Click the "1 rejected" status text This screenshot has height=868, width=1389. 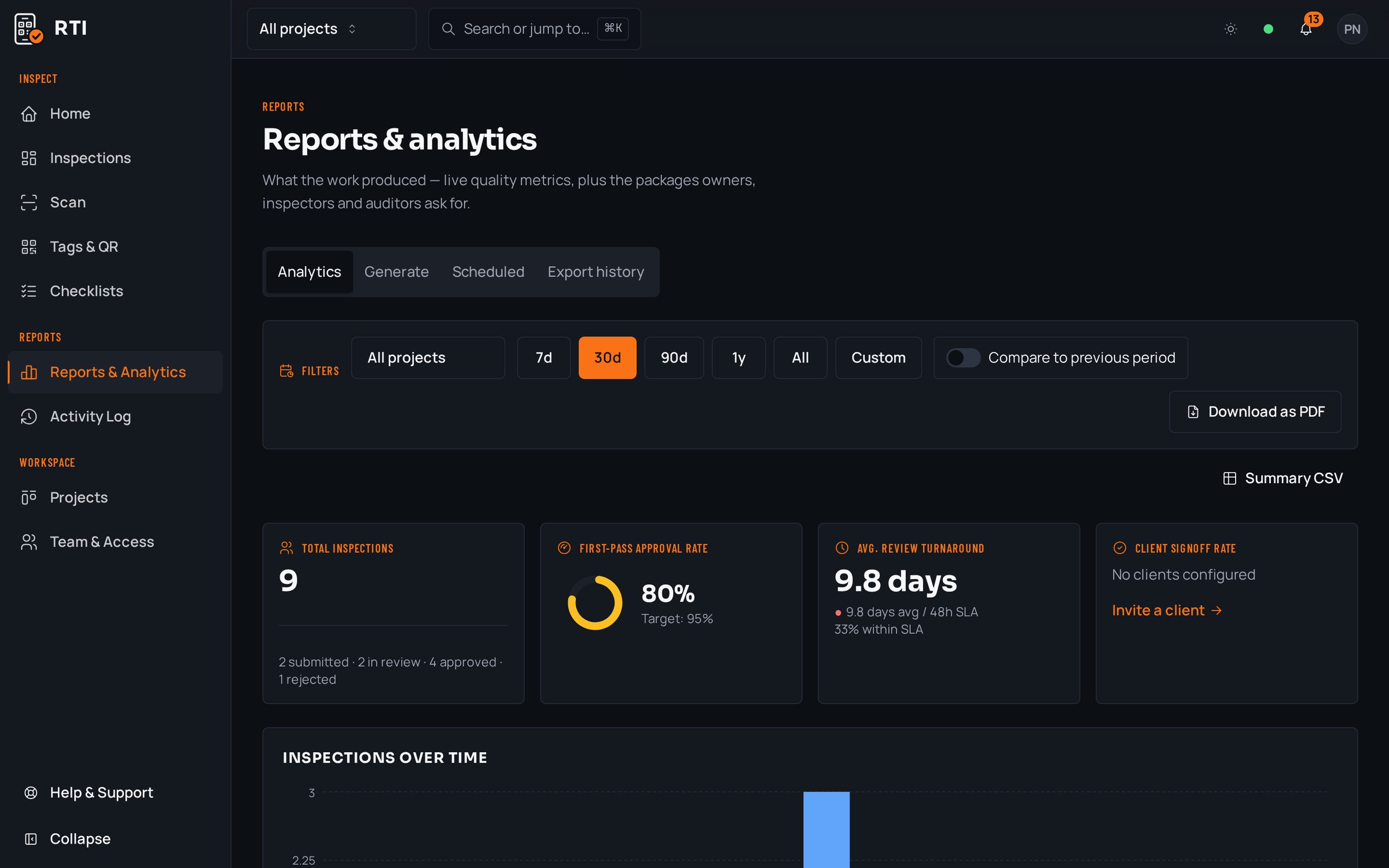[x=307, y=680]
